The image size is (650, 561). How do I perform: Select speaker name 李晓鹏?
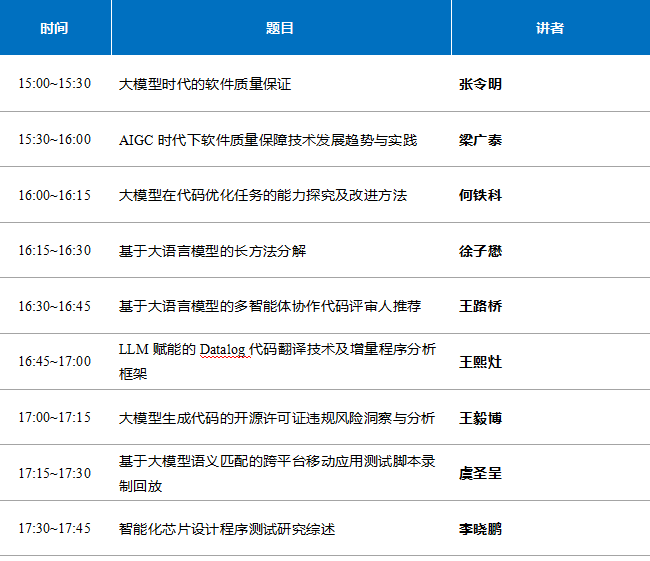(480, 528)
